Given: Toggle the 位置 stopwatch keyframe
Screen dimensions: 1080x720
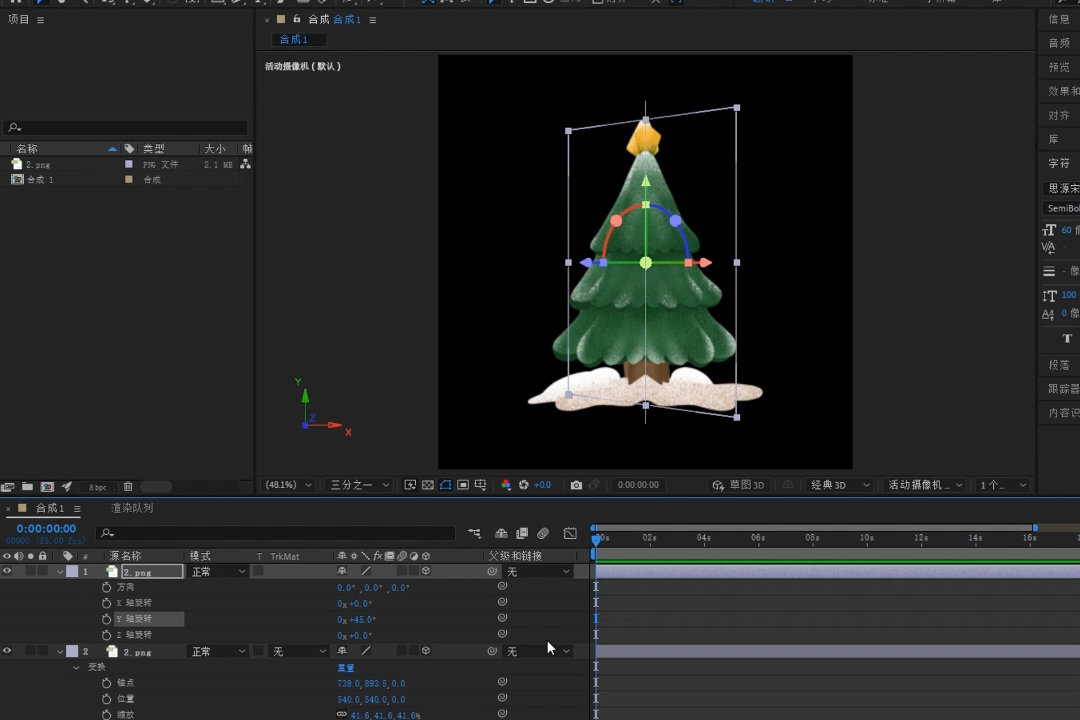Looking at the screenshot, I should tap(107, 699).
